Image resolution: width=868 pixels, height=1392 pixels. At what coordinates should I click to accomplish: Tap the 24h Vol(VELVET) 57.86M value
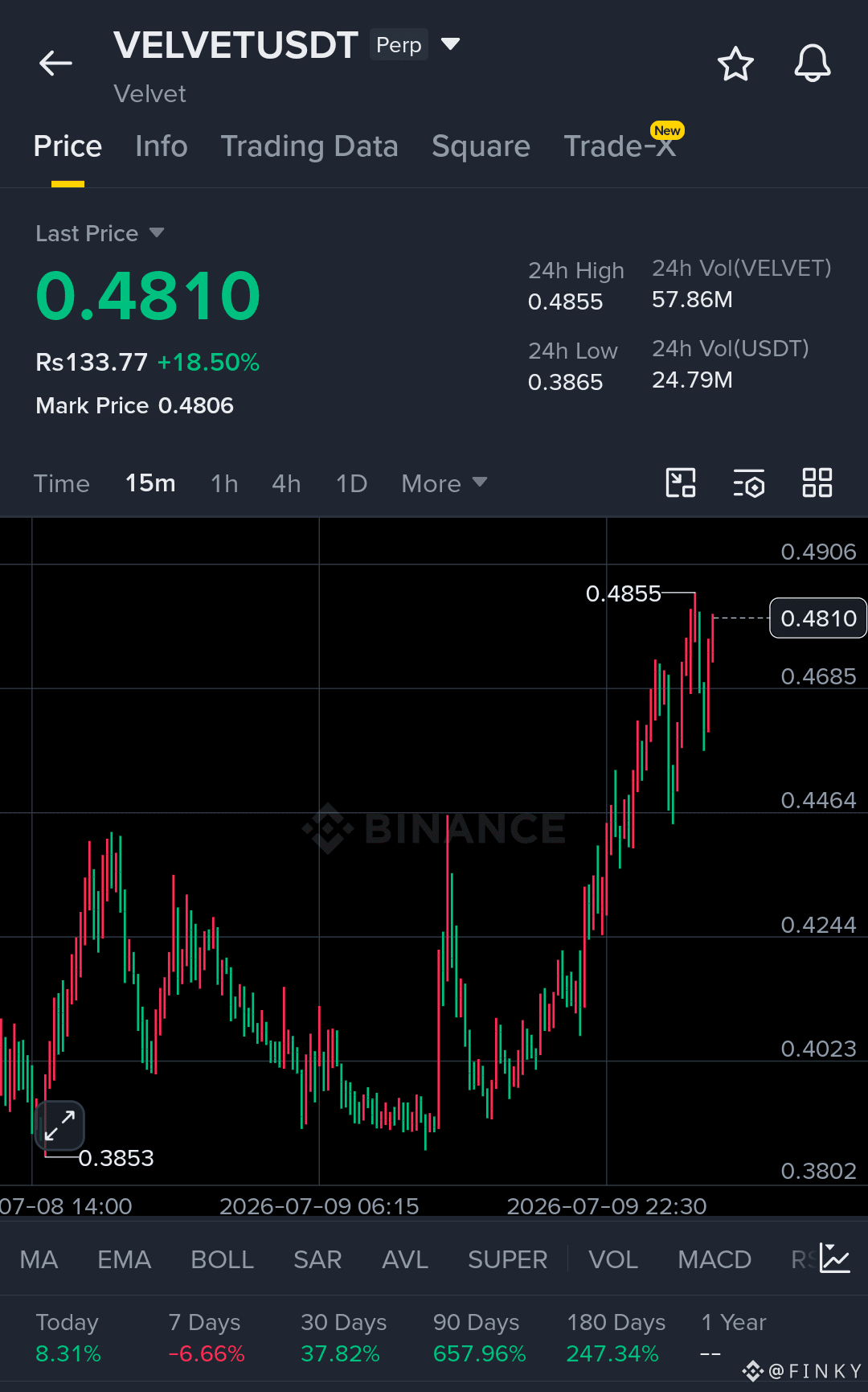coord(692,299)
